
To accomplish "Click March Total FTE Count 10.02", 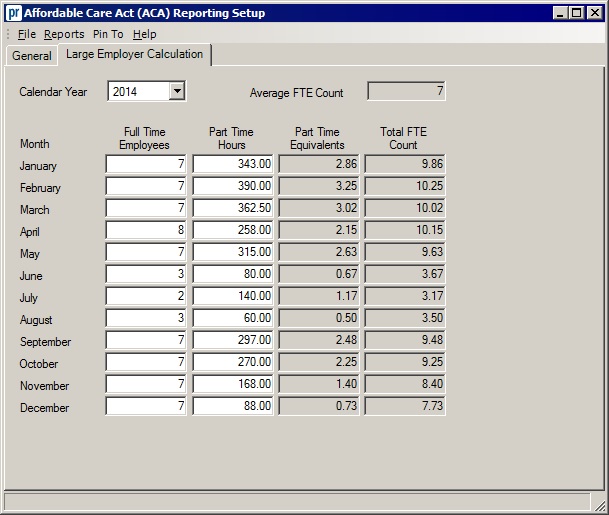I will pos(405,208).
